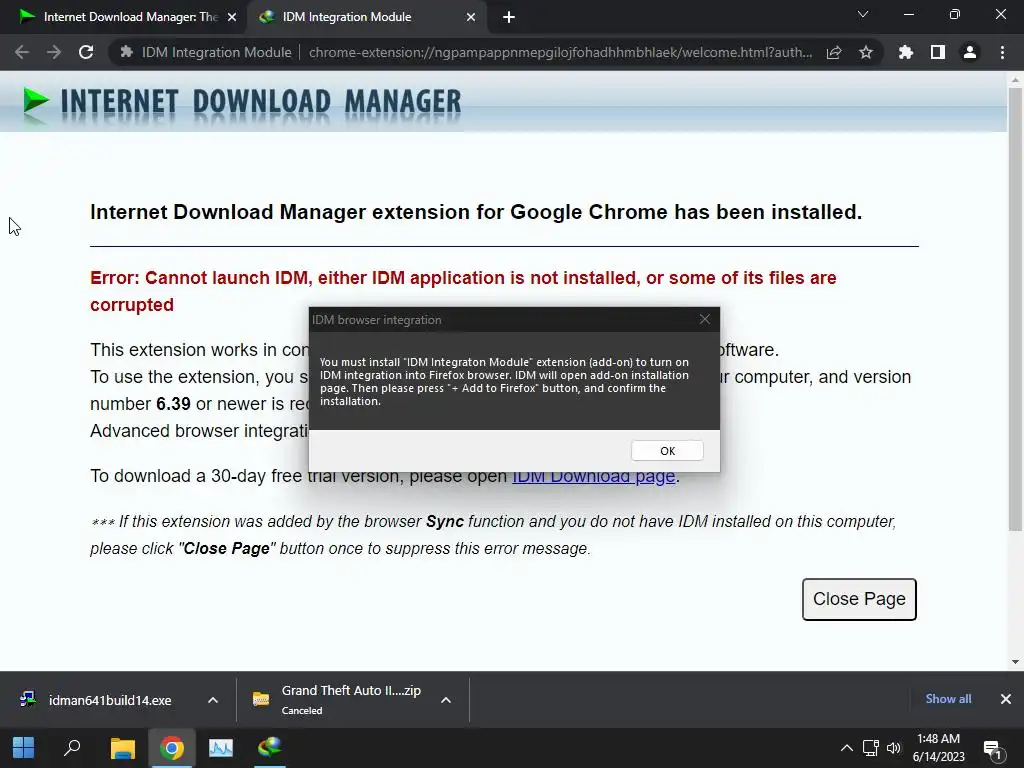Open the IDM app in taskbar
This screenshot has width=1024, height=768.
click(x=269, y=748)
